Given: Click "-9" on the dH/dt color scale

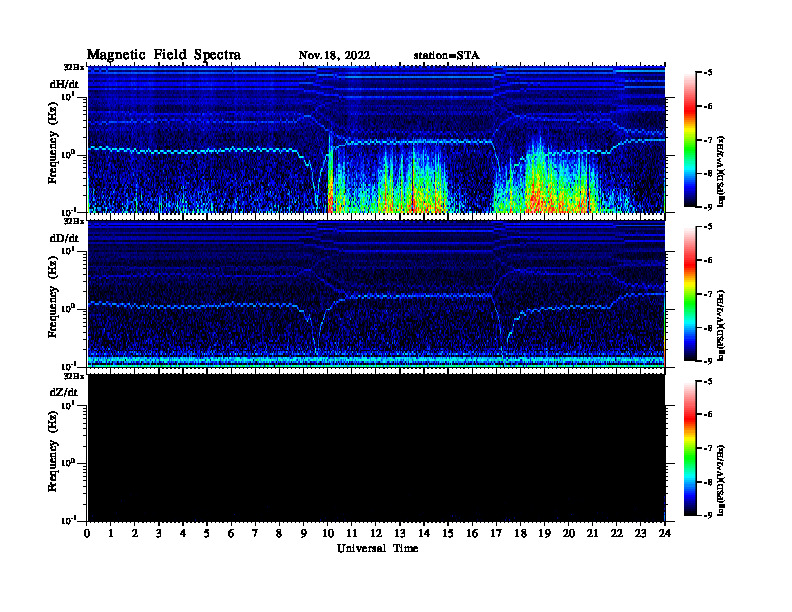Looking at the screenshot, I should tap(708, 207).
